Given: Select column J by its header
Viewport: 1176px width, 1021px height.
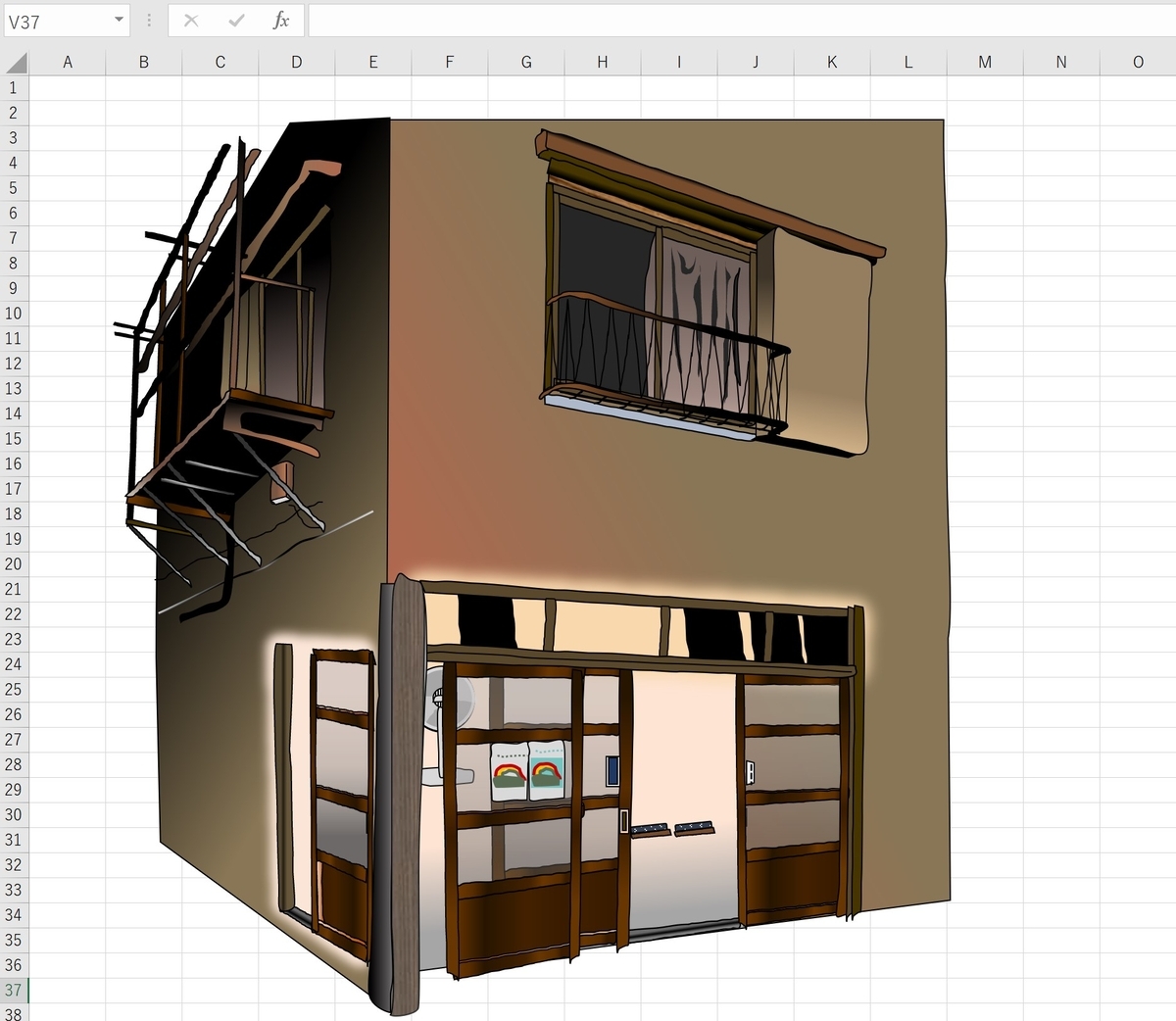Looking at the screenshot, I should 756,63.
